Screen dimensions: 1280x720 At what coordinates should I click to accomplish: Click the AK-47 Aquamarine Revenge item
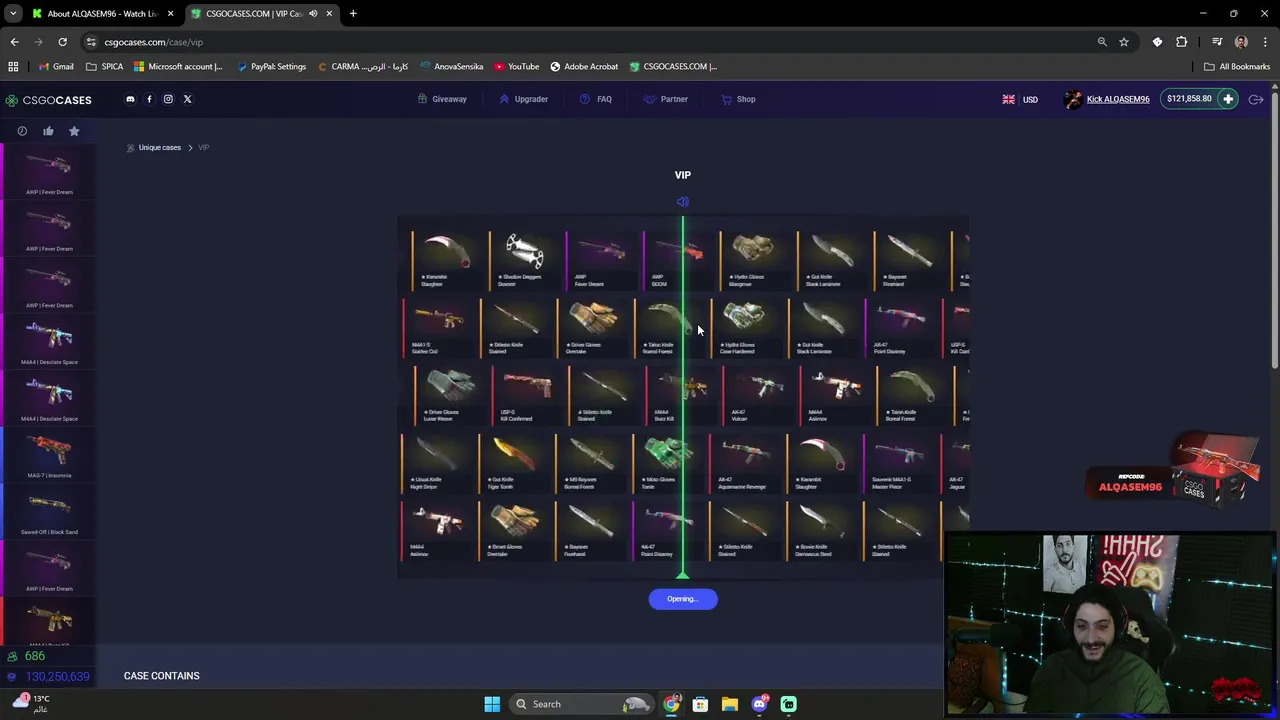point(746,462)
